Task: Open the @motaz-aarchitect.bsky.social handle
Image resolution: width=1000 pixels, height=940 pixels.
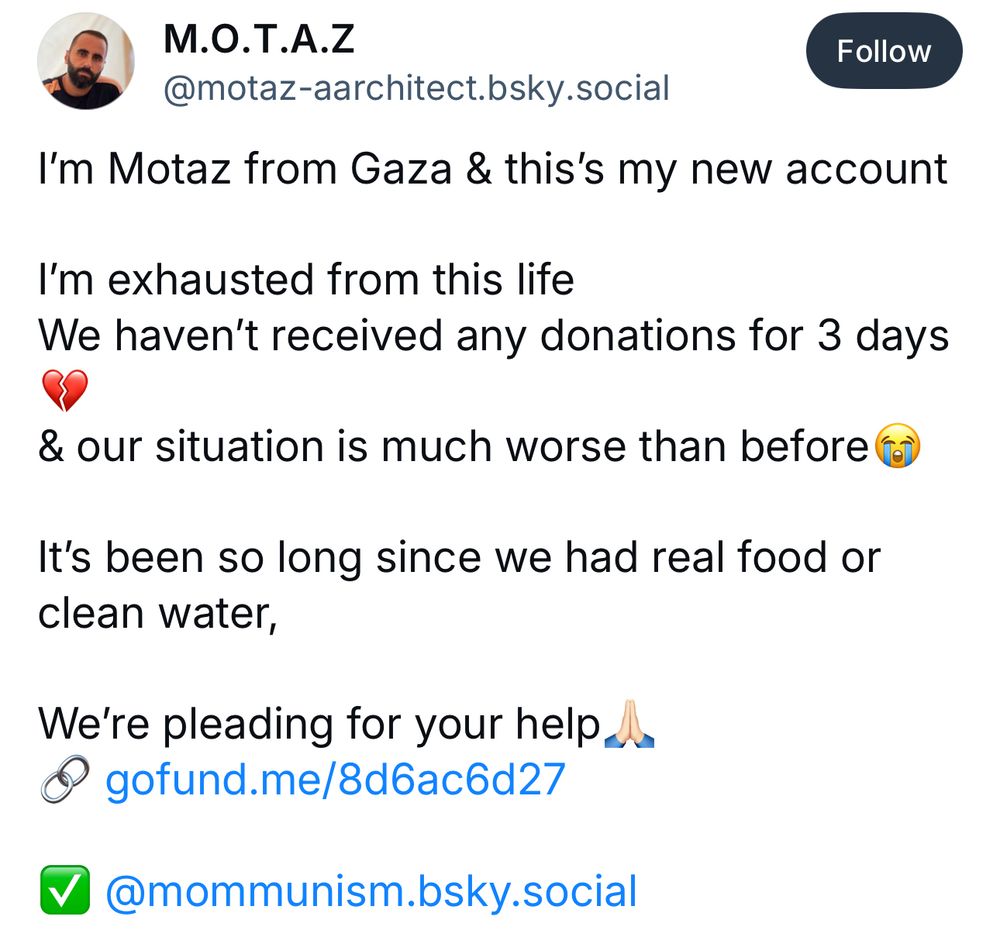Action: tap(415, 88)
